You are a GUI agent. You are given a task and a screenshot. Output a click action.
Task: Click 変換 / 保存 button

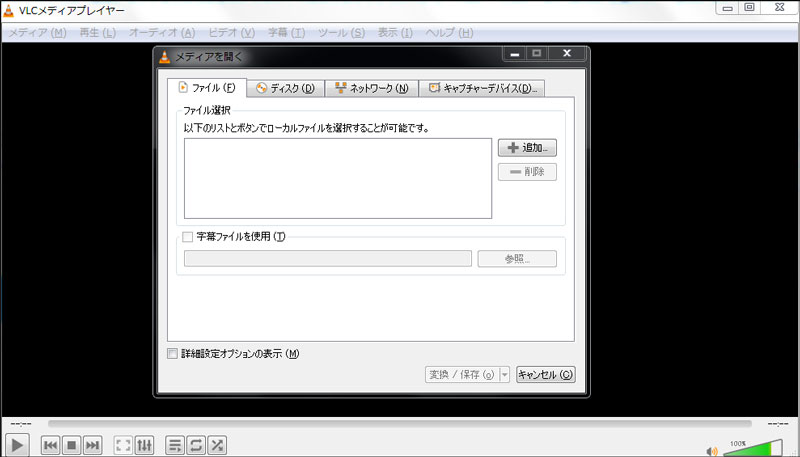click(462, 375)
